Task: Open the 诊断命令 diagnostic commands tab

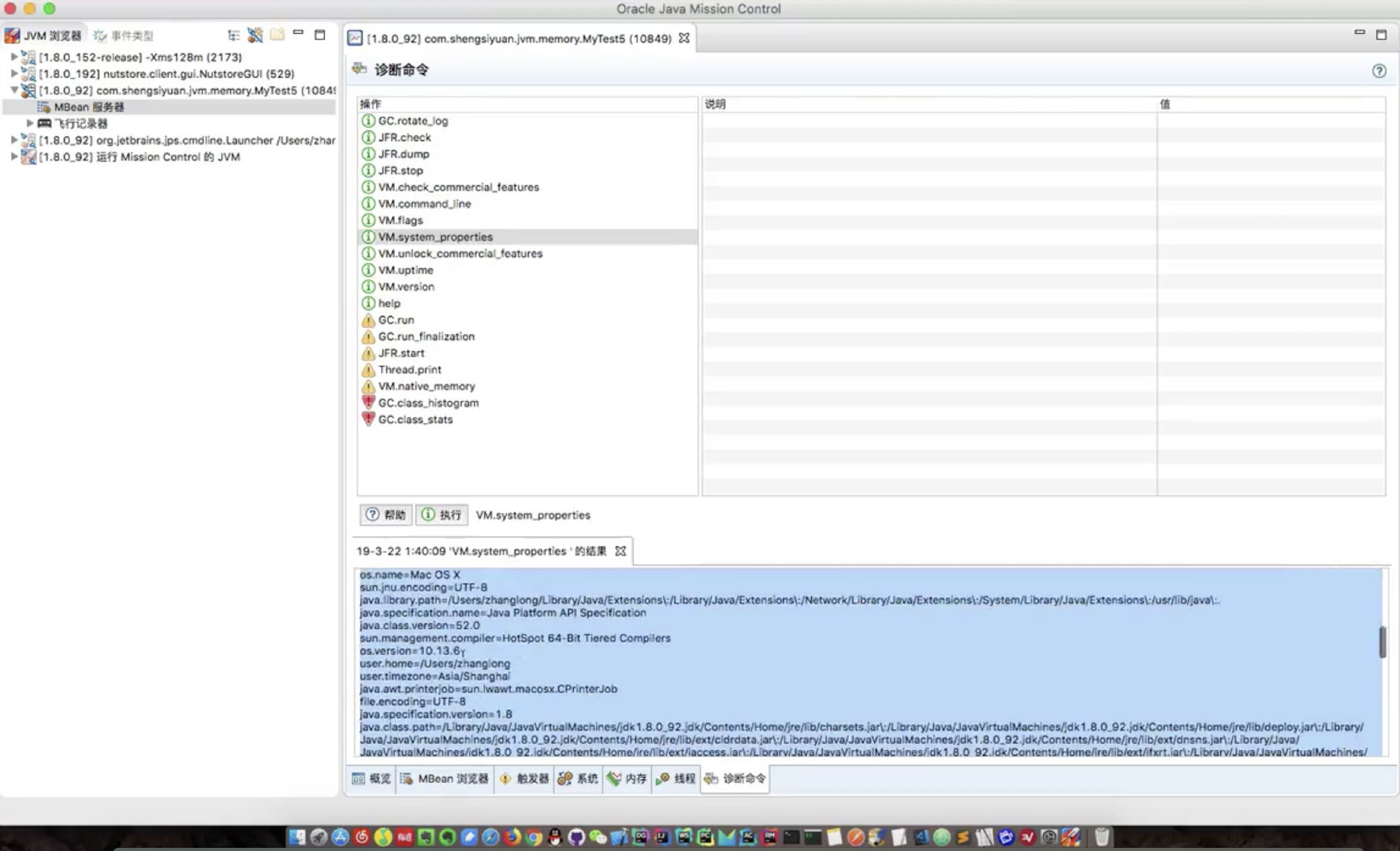Action: point(735,779)
